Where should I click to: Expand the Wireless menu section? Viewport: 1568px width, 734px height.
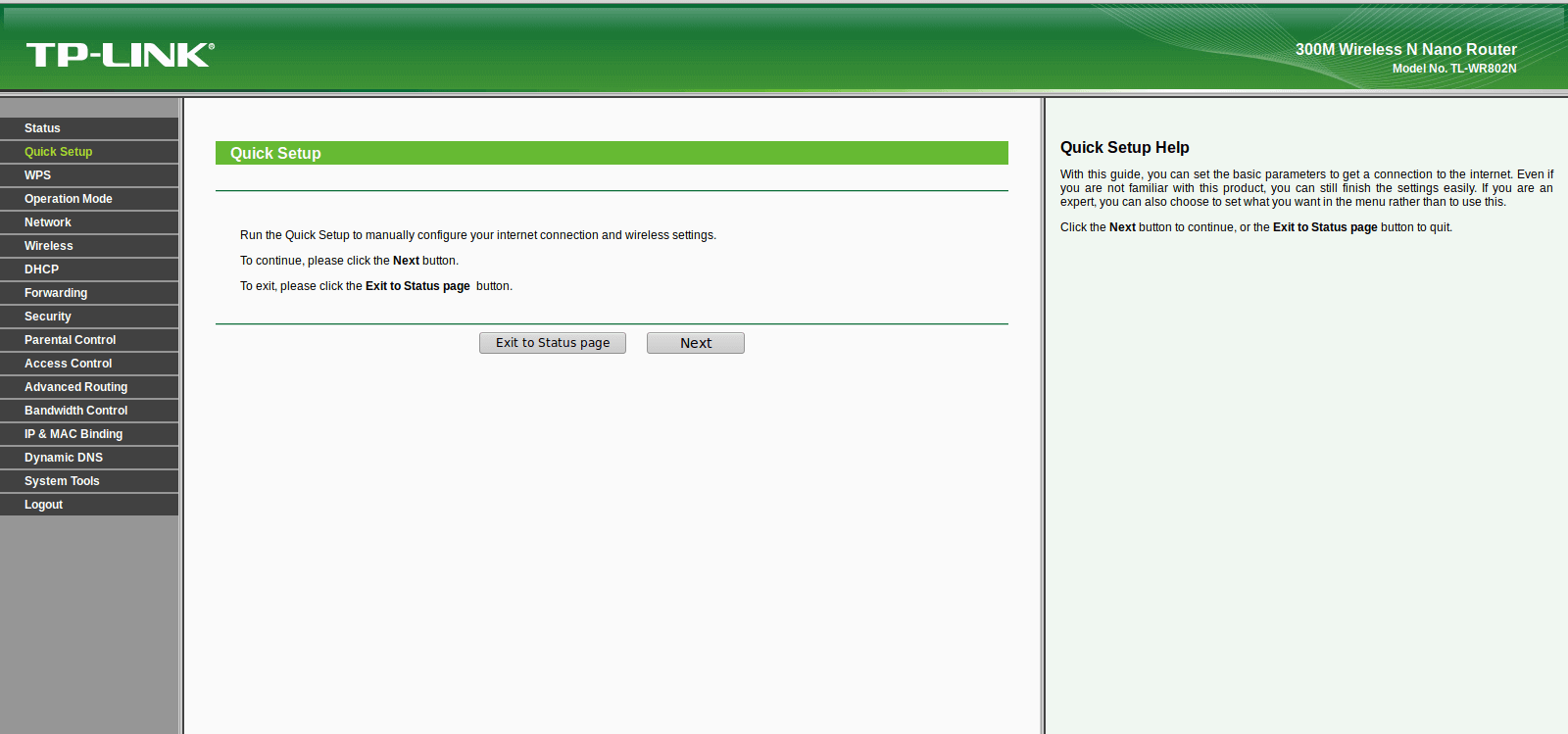89,246
